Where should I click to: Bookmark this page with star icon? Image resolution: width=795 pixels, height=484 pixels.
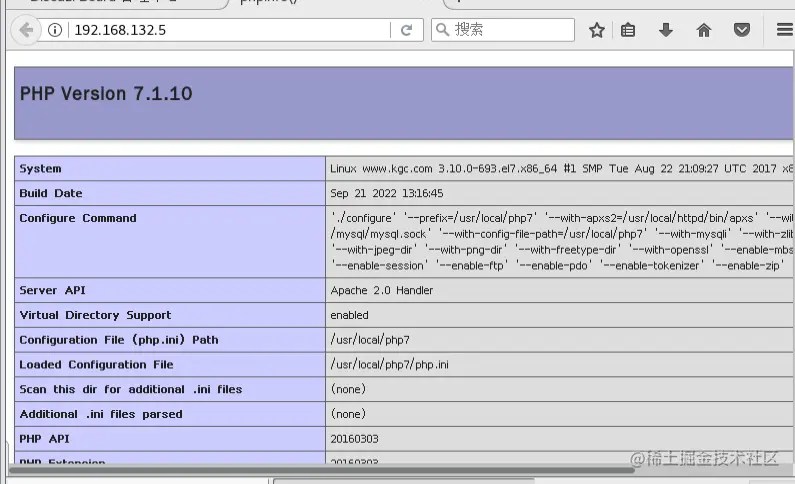597,30
